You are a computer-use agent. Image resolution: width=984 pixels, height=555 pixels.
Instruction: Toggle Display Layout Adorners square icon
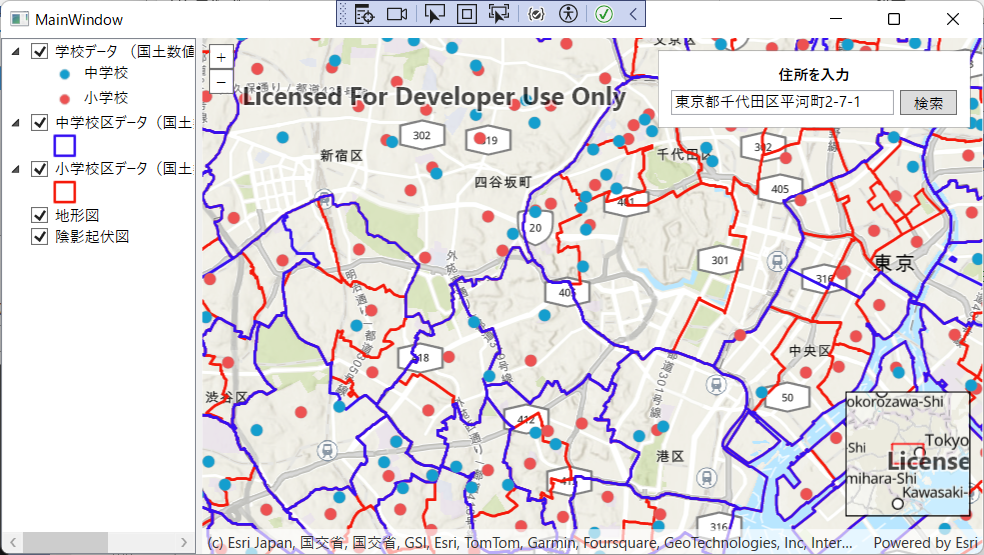(x=466, y=14)
